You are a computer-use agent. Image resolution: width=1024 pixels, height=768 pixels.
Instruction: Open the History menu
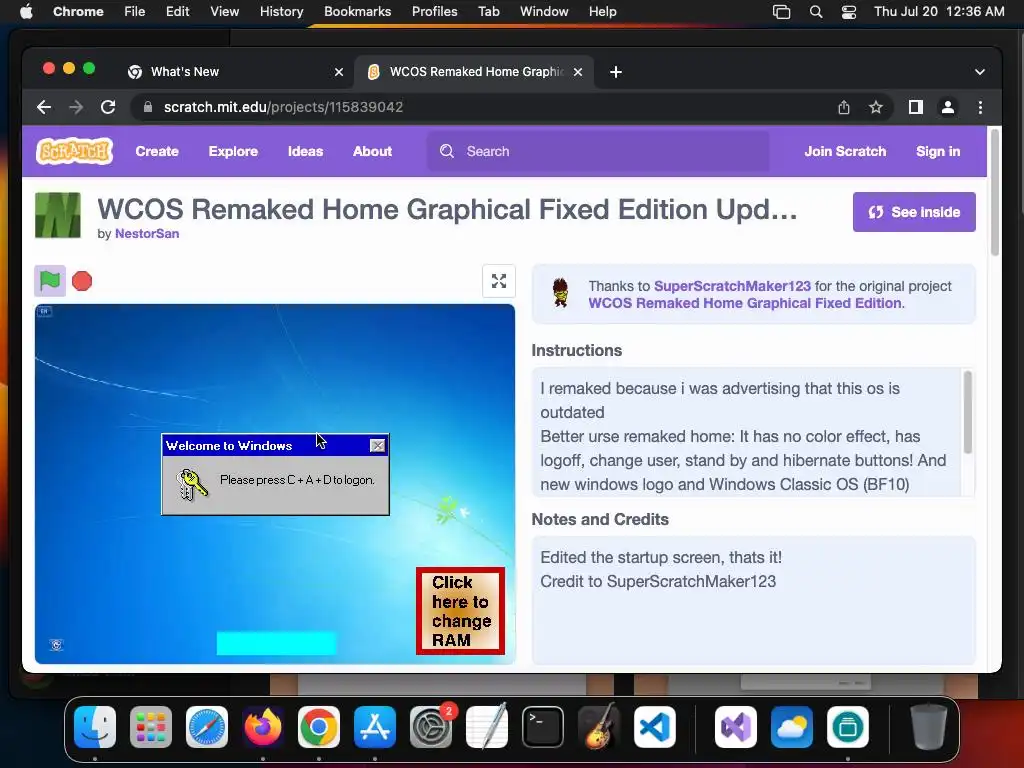pos(281,11)
